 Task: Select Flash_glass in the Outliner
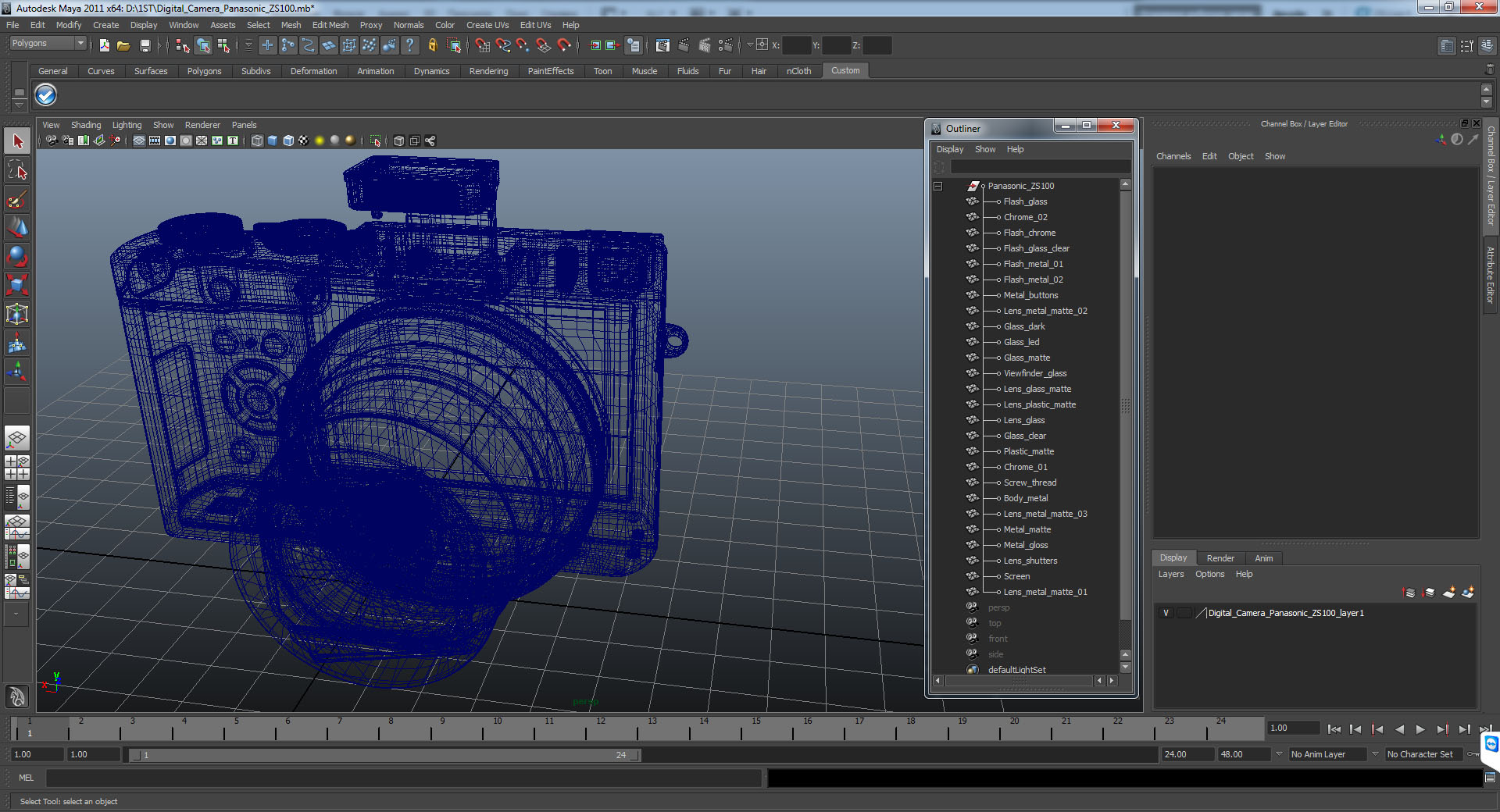tap(1025, 201)
